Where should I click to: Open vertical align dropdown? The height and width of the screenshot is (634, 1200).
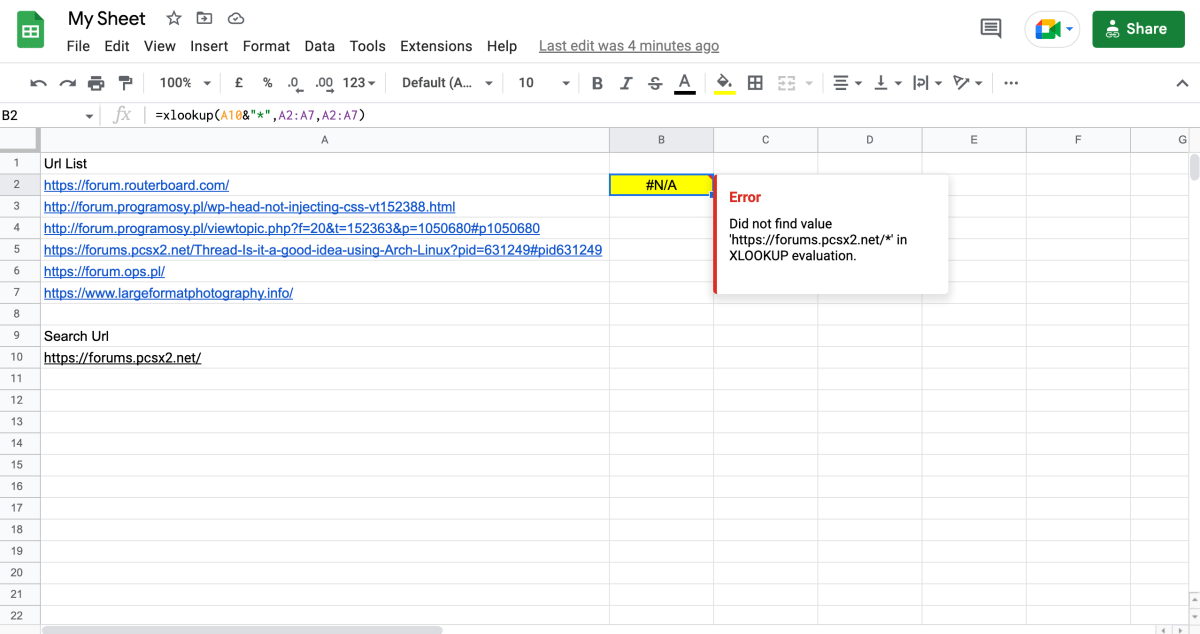pyautogui.click(x=887, y=83)
